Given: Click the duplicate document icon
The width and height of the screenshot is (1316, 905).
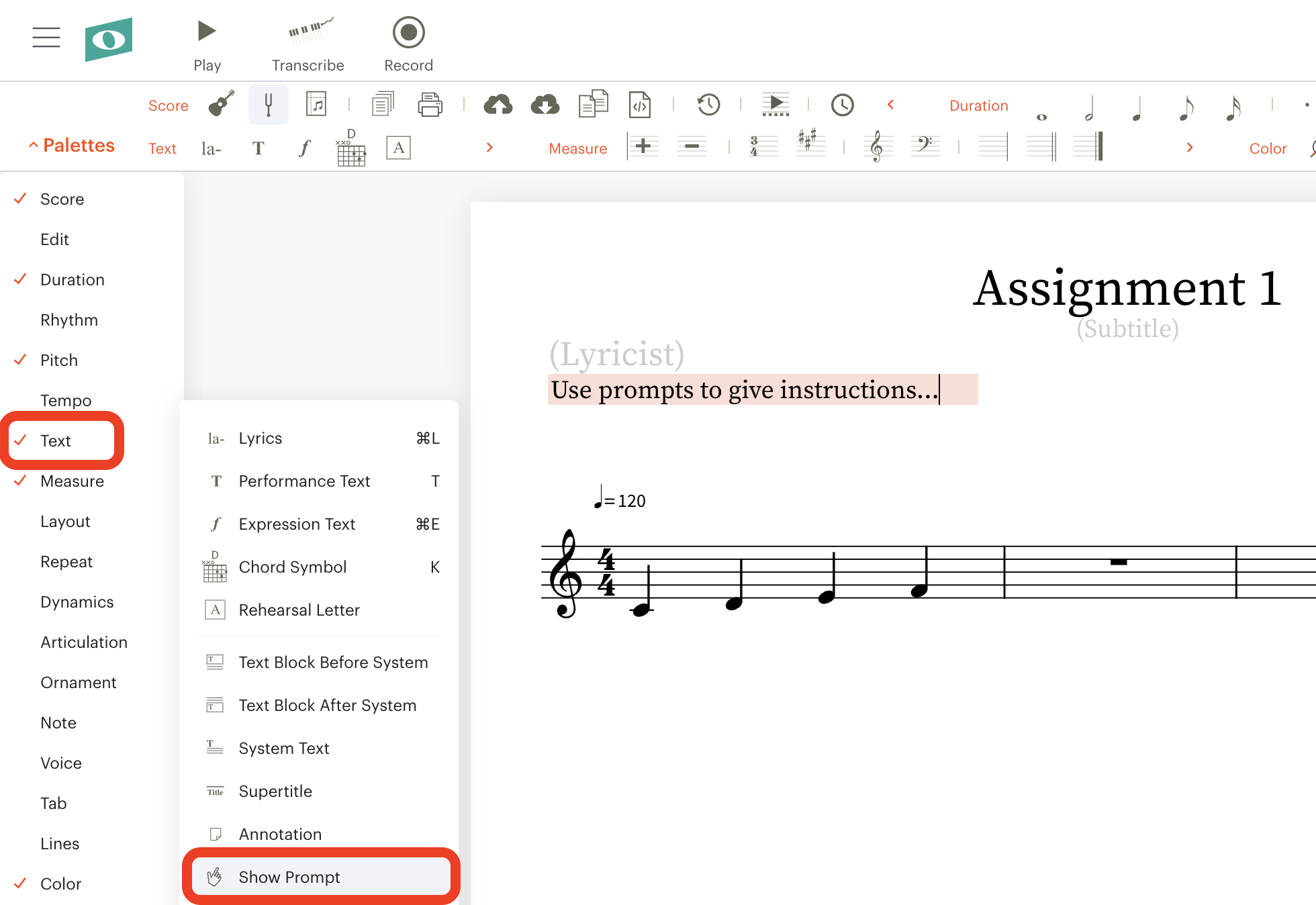Looking at the screenshot, I should [593, 104].
